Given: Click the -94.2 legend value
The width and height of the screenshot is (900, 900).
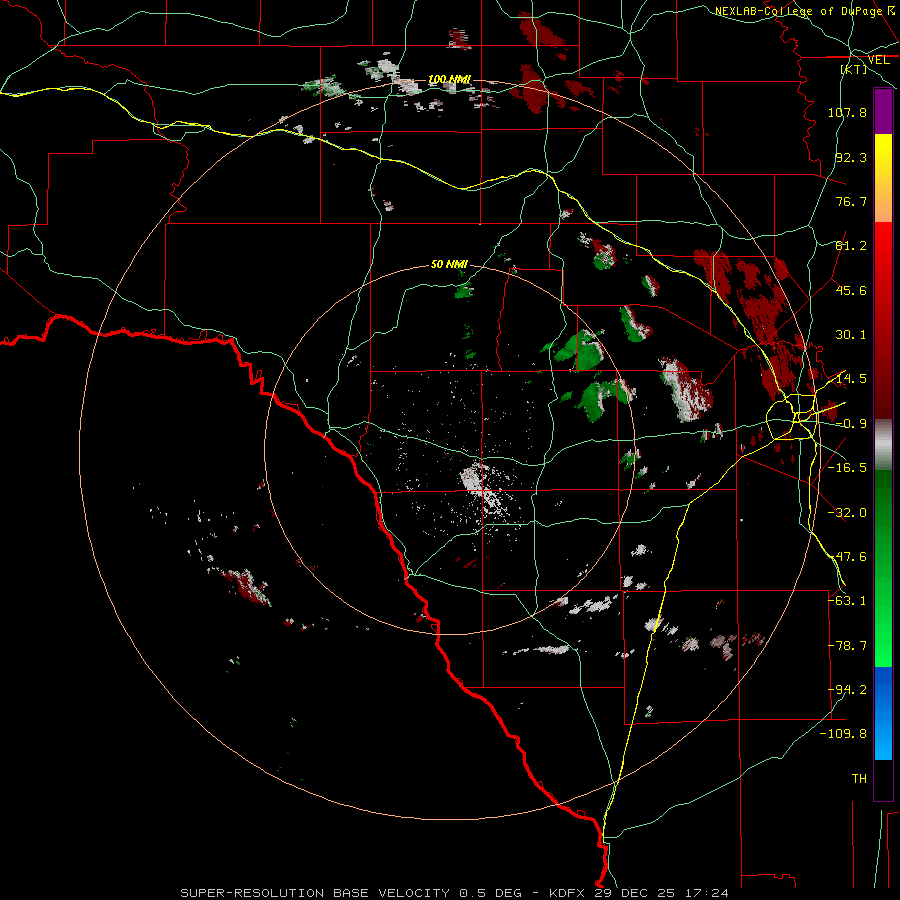Looking at the screenshot, I should [x=847, y=690].
